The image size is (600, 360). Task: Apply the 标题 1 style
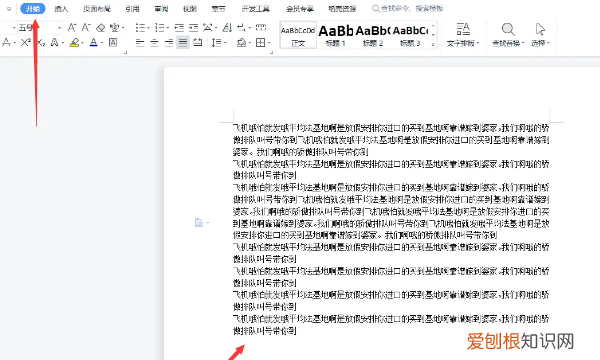[x=336, y=35]
